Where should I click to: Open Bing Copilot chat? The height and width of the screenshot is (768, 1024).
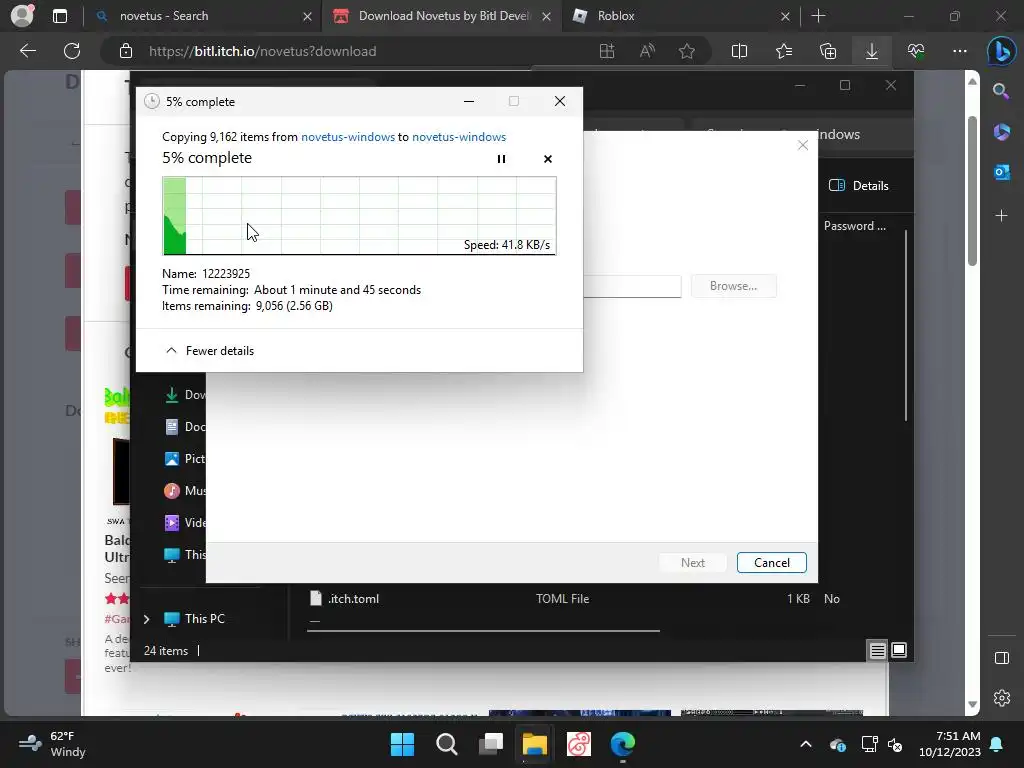tap(1001, 51)
